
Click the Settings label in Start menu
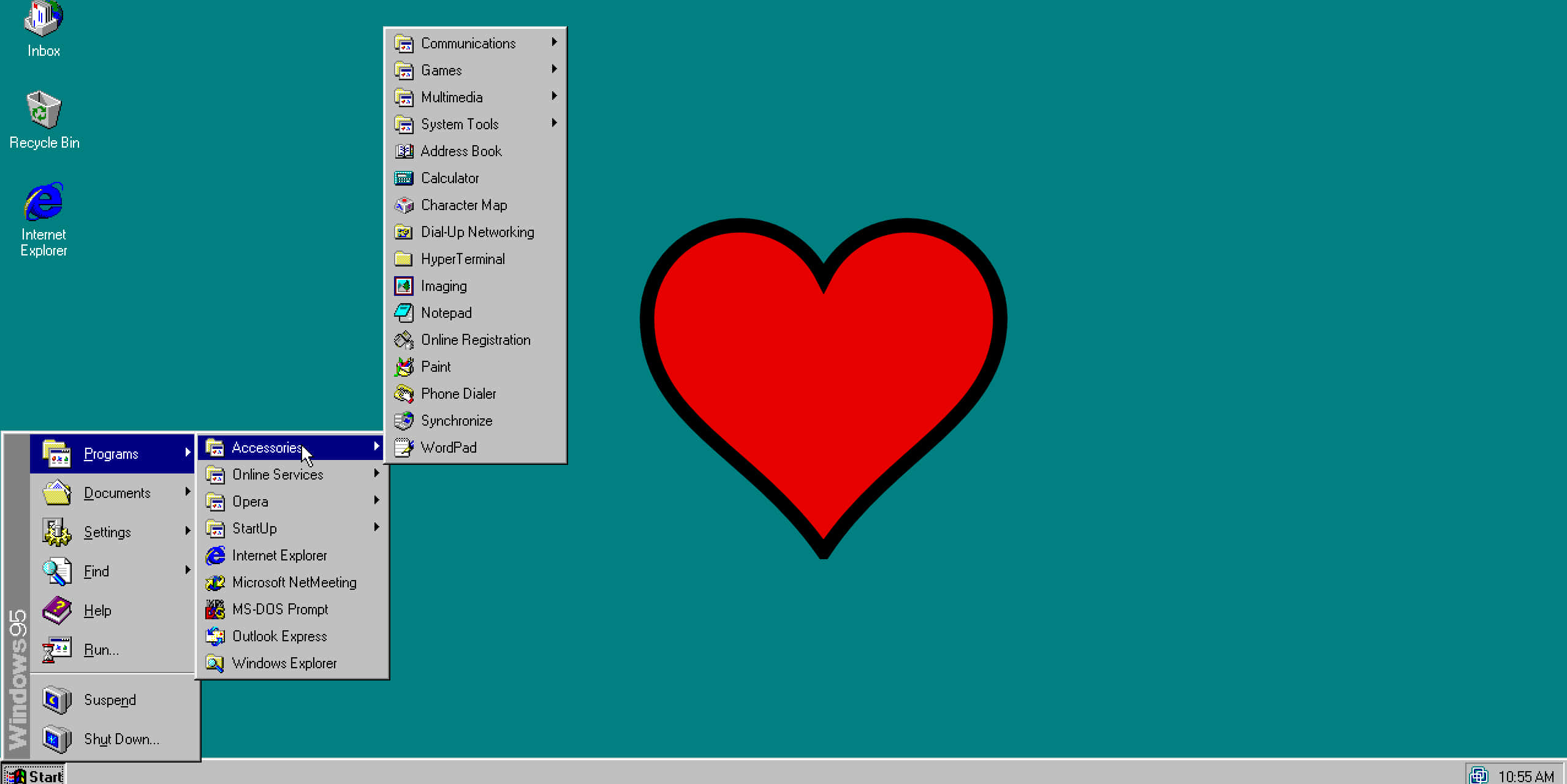(107, 532)
